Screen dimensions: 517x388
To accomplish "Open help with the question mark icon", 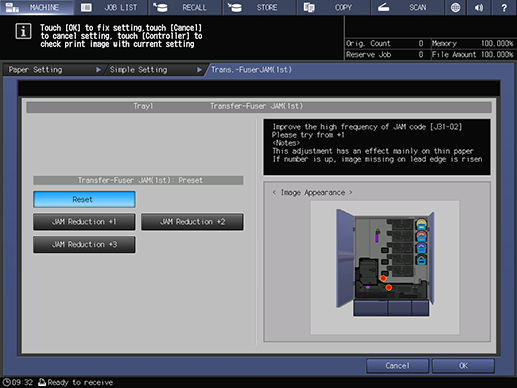I will (x=504, y=7).
